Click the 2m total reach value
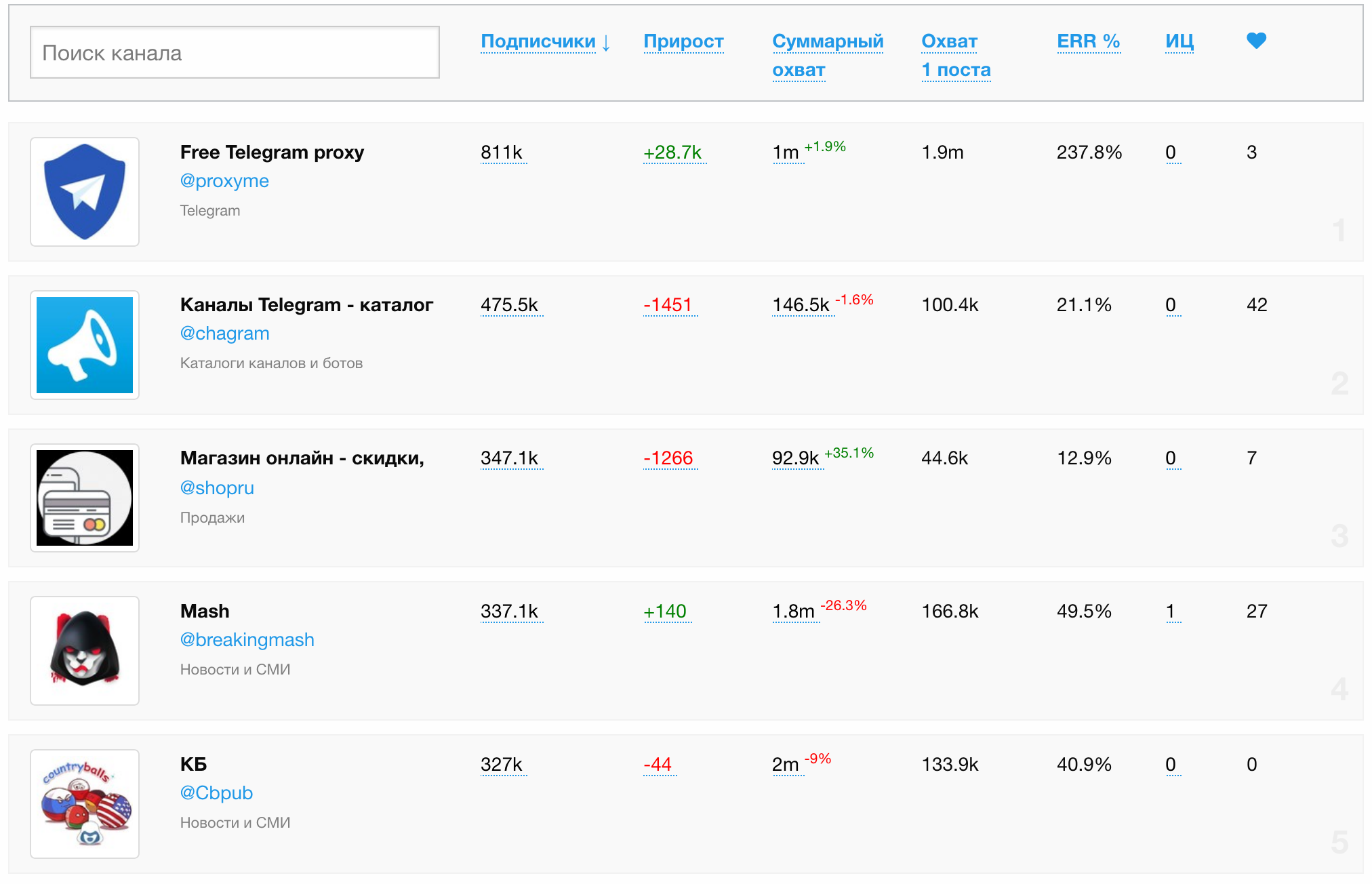The width and height of the screenshot is (1372, 884). 786,765
